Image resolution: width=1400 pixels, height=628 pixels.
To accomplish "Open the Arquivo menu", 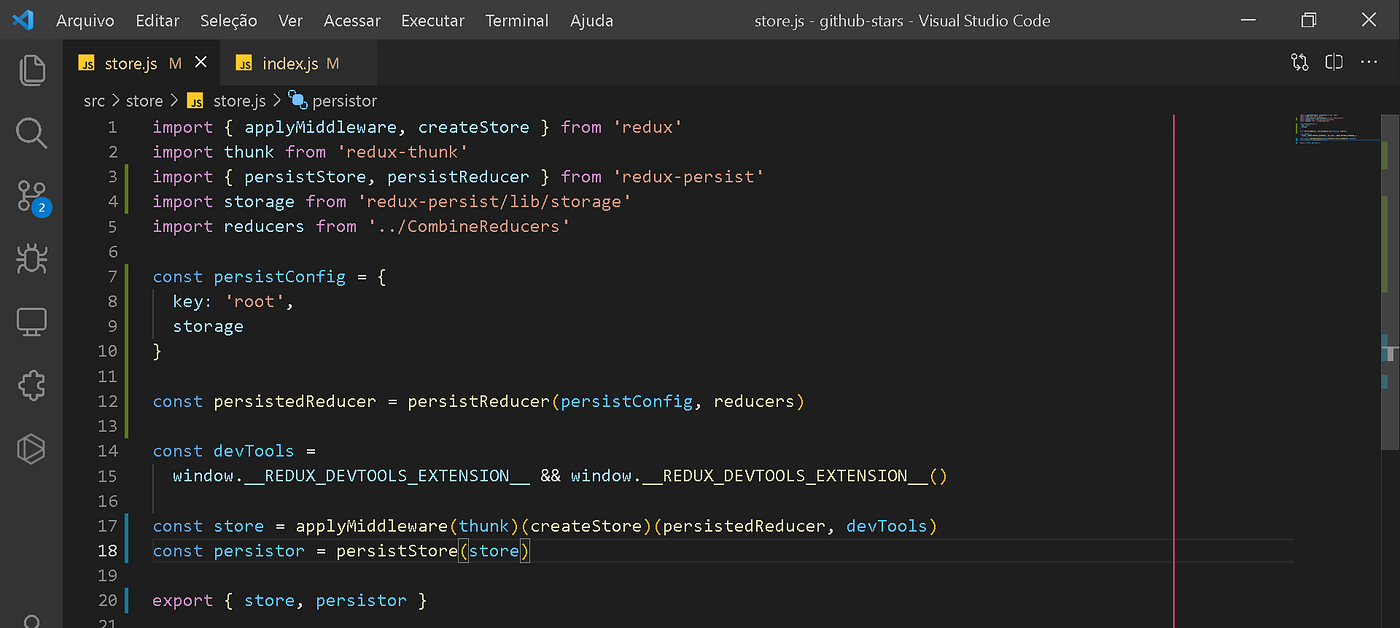I will pyautogui.click(x=85, y=20).
